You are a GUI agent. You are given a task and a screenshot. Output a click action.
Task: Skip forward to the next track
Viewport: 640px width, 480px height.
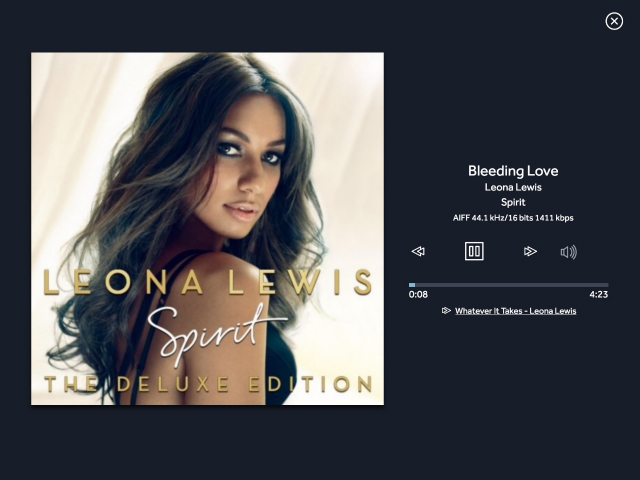tap(530, 251)
